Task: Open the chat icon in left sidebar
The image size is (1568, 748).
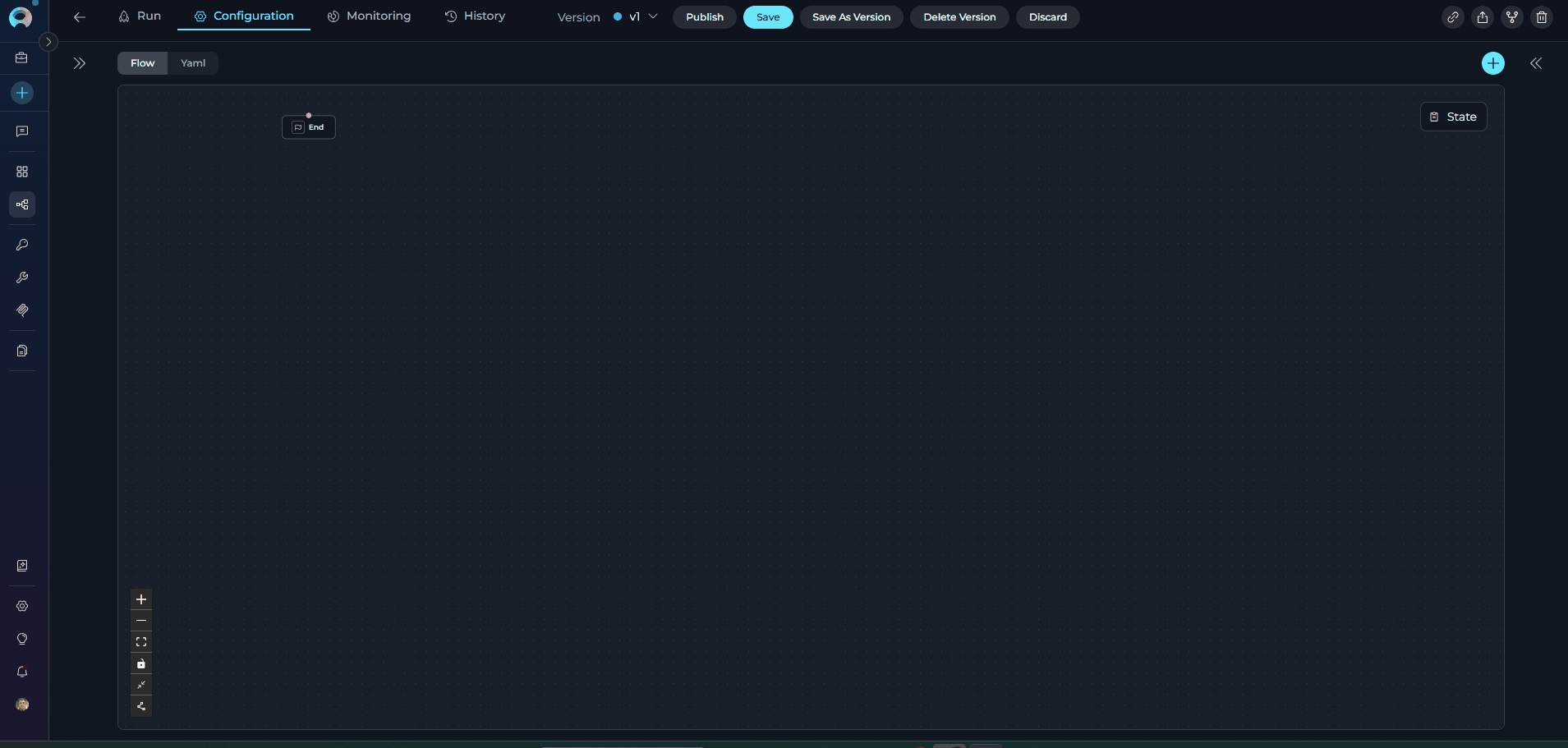Action: coord(21,131)
